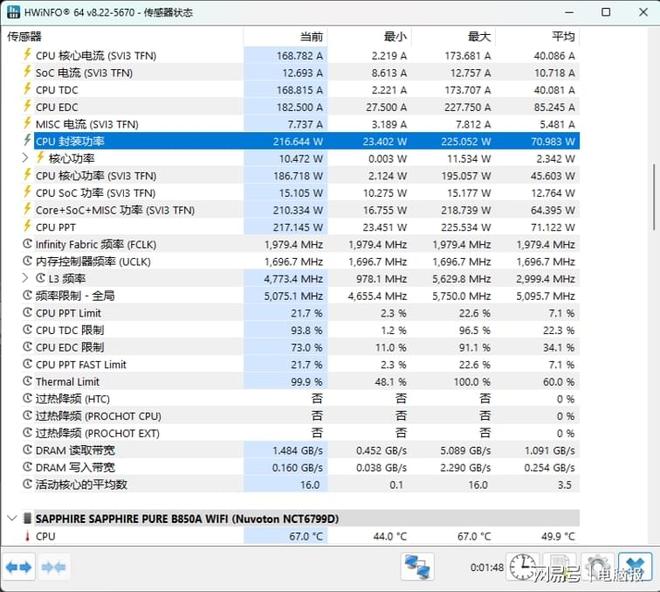Click the greyed collapse-columns arrows button
Viewport: 660px width, 592px height.
53,568
